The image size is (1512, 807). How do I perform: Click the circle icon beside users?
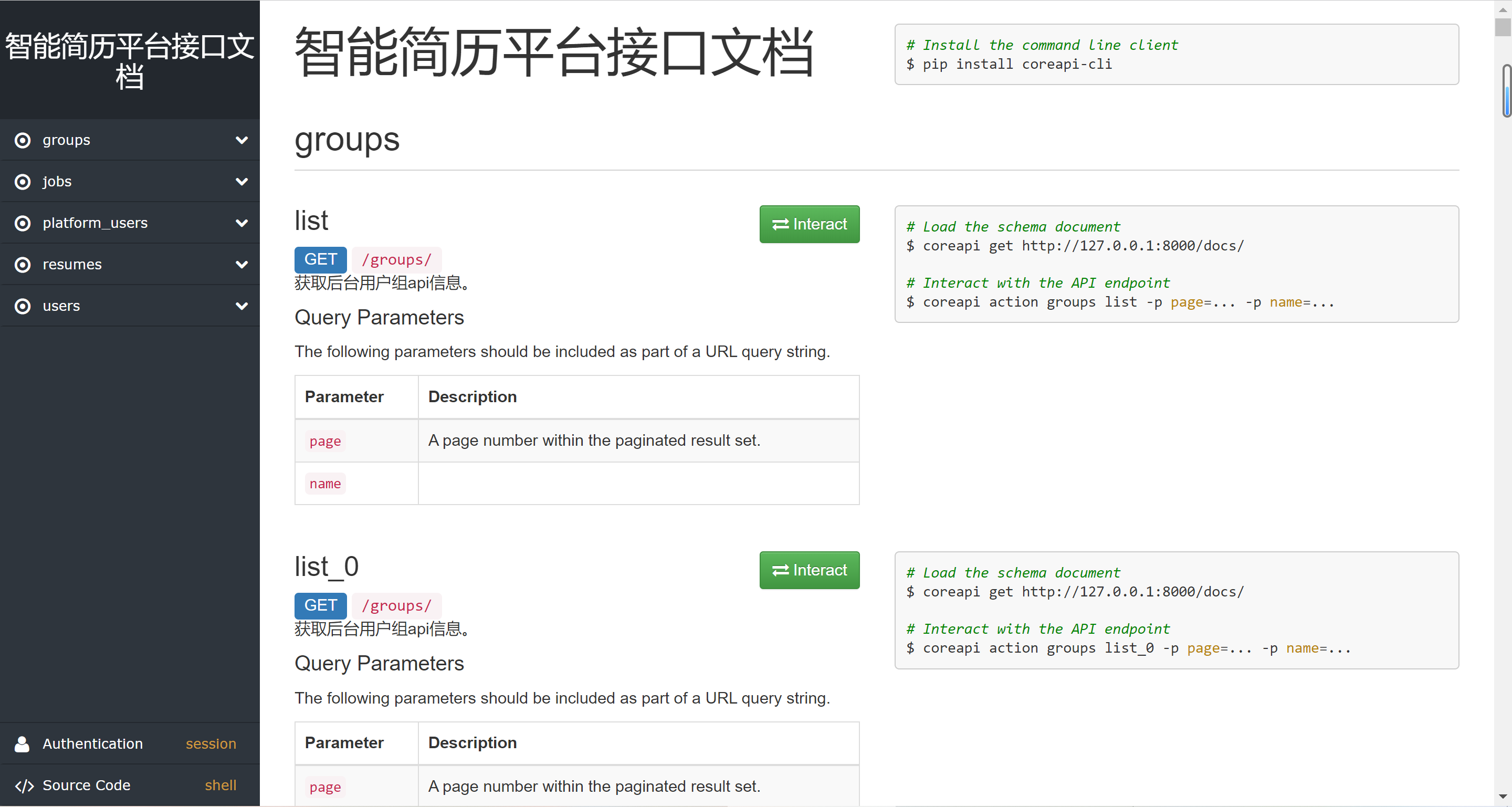point(22,307)
